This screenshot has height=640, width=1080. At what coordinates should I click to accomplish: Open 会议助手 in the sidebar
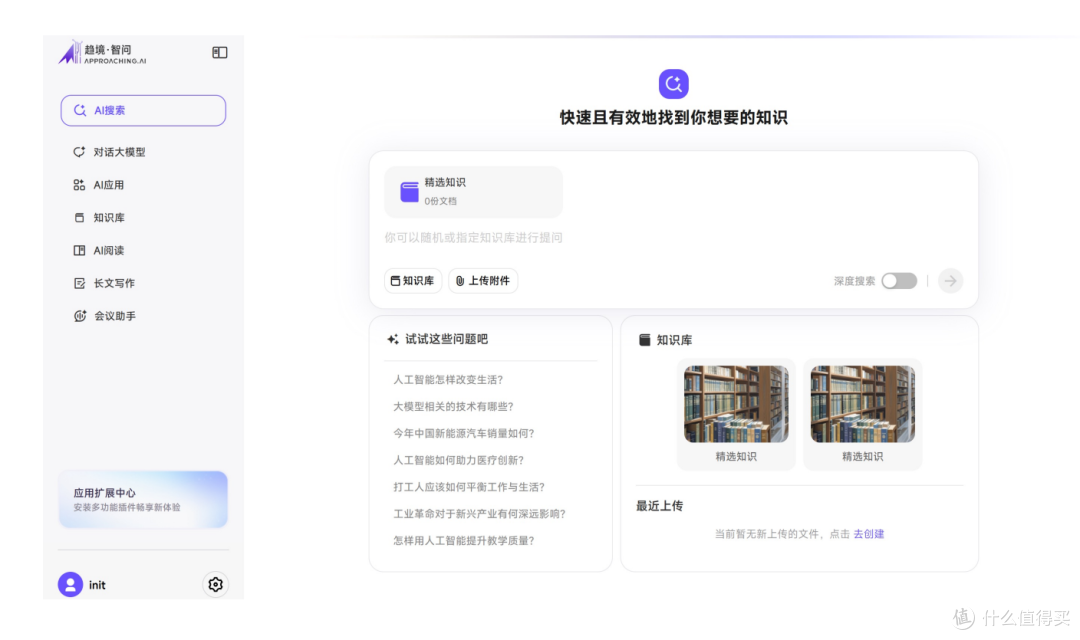tap(114, 316)
